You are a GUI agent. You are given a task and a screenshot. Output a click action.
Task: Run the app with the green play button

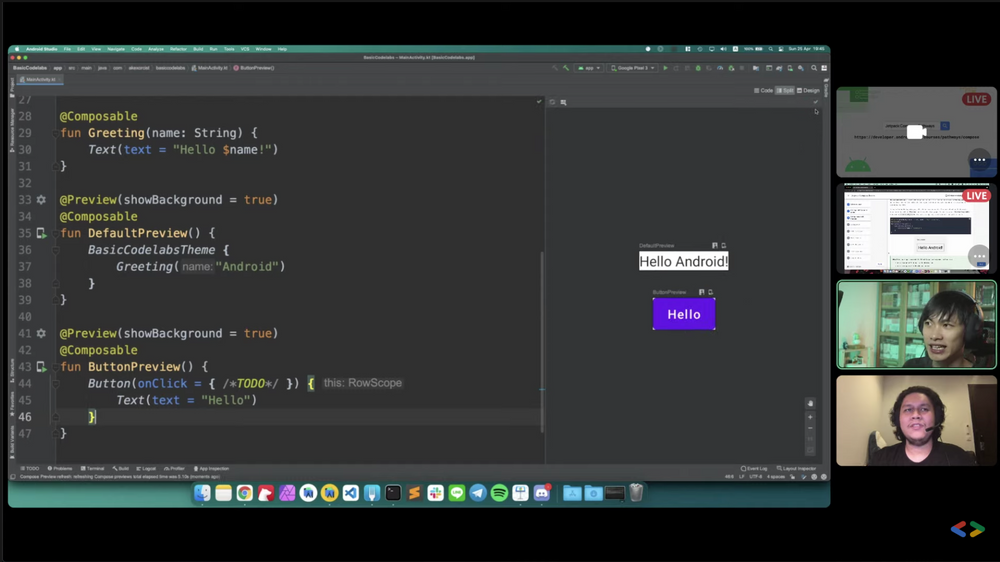665,68
